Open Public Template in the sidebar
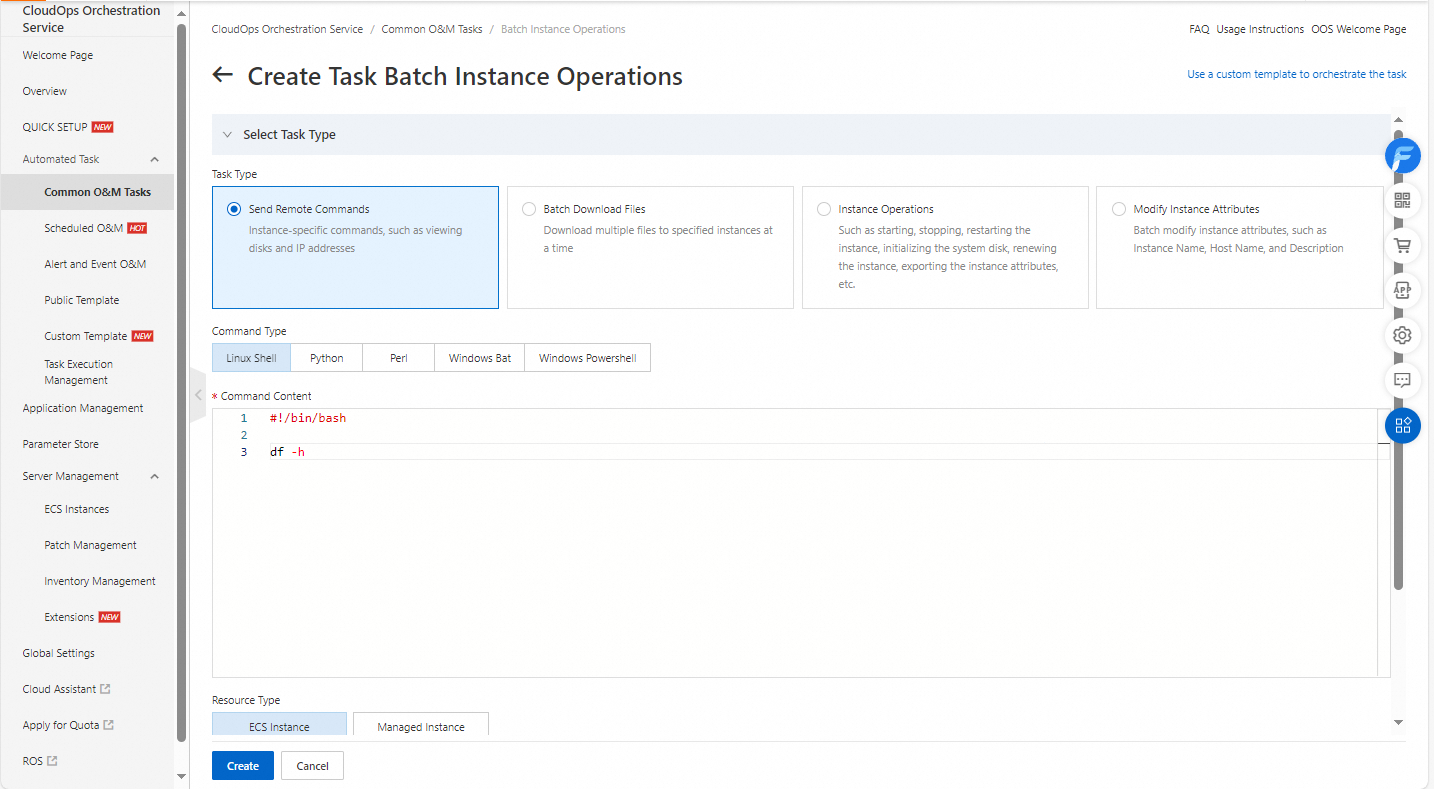Image resolution: width=1434 pixels, height=789 pixels. [82, 300]
